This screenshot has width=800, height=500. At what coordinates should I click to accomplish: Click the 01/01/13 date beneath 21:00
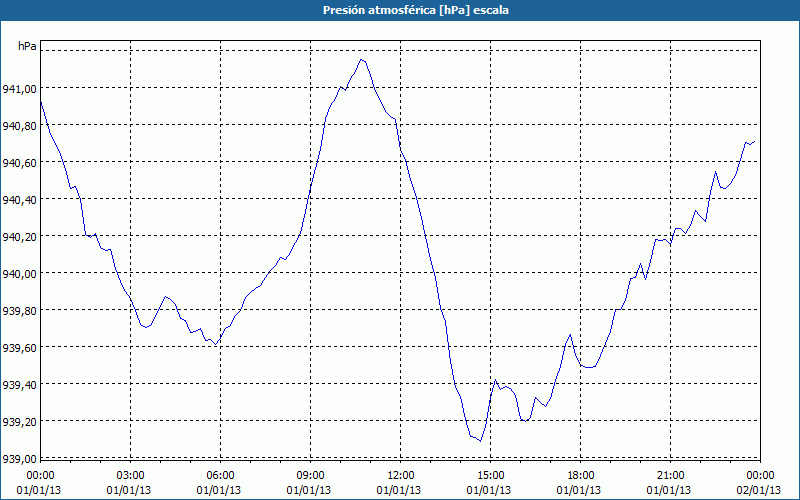coord(669,490)
